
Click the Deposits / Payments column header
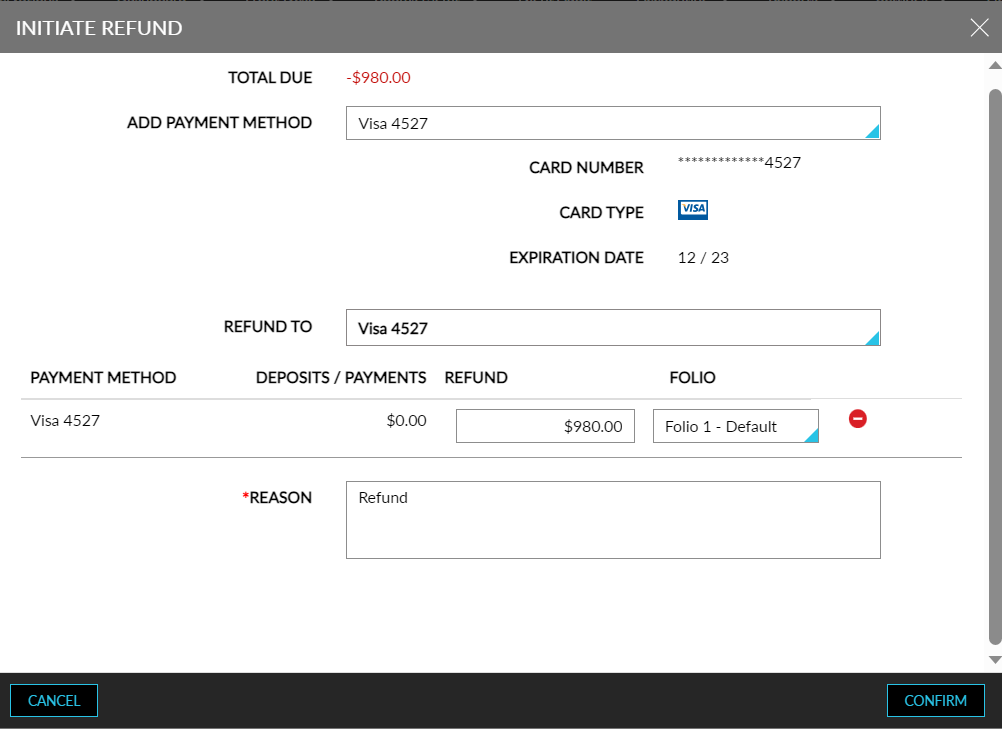point(341,378)
